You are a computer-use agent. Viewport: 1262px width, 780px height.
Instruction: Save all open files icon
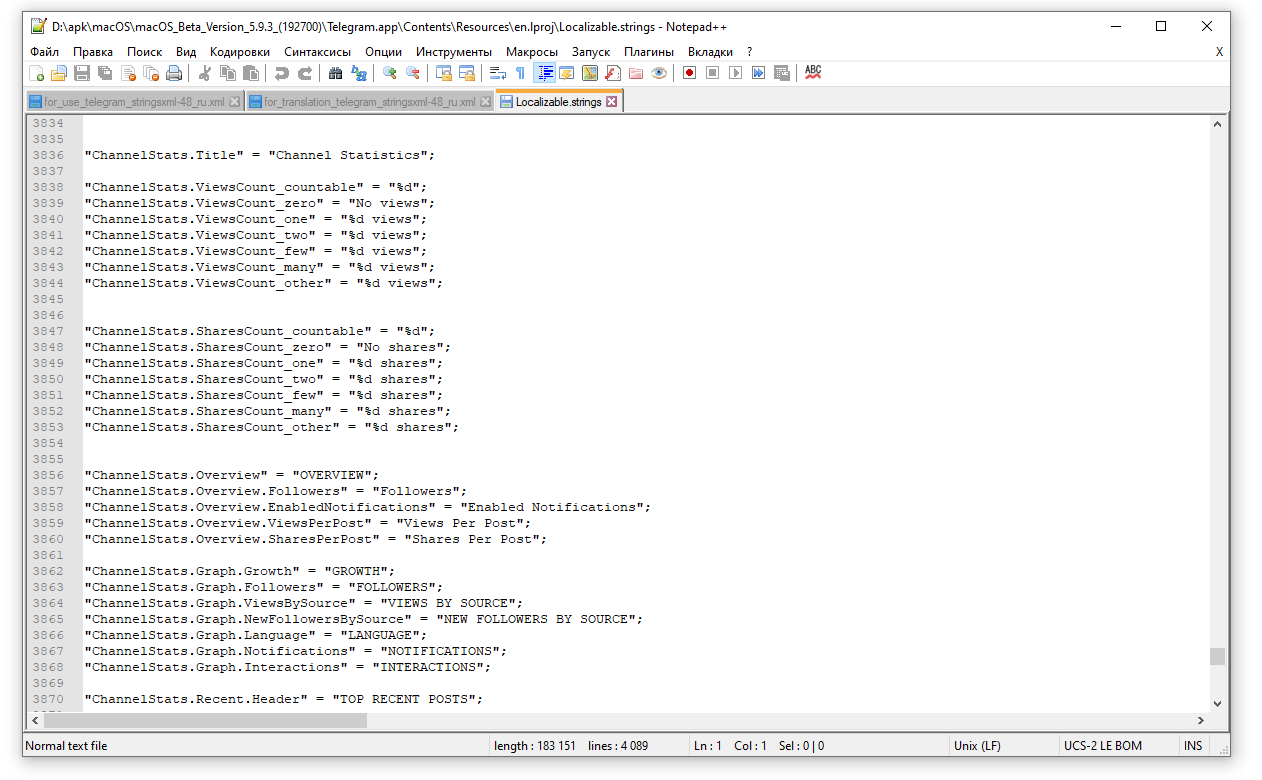[x=105, y=73]
